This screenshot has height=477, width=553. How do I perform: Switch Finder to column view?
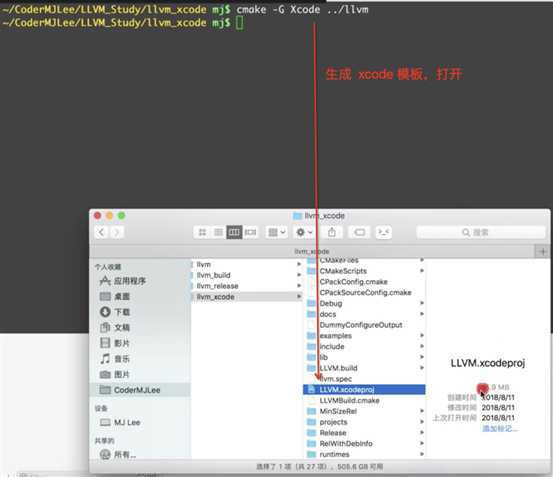point(234,232)
